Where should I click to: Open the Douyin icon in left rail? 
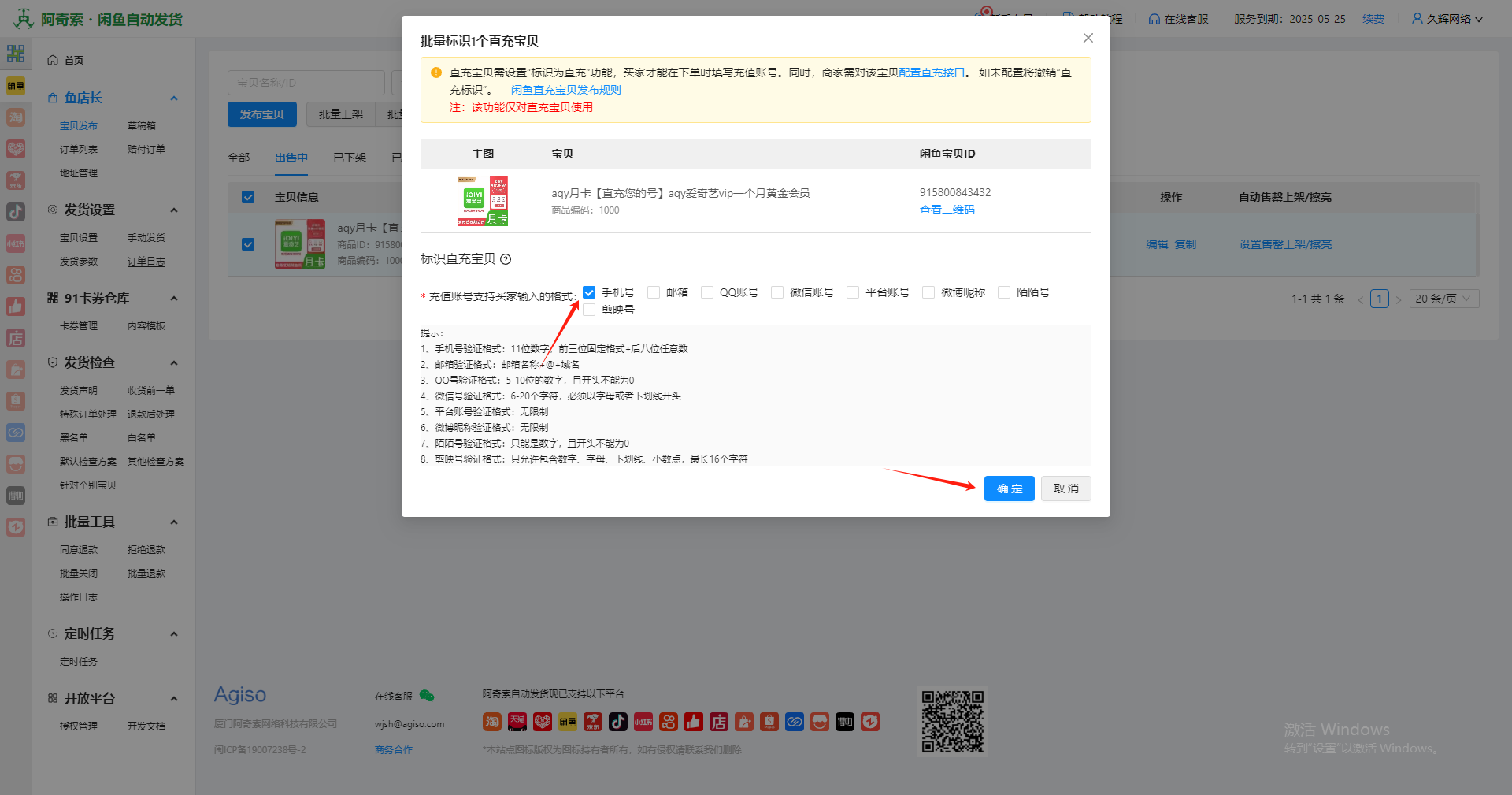pos(16,212)
